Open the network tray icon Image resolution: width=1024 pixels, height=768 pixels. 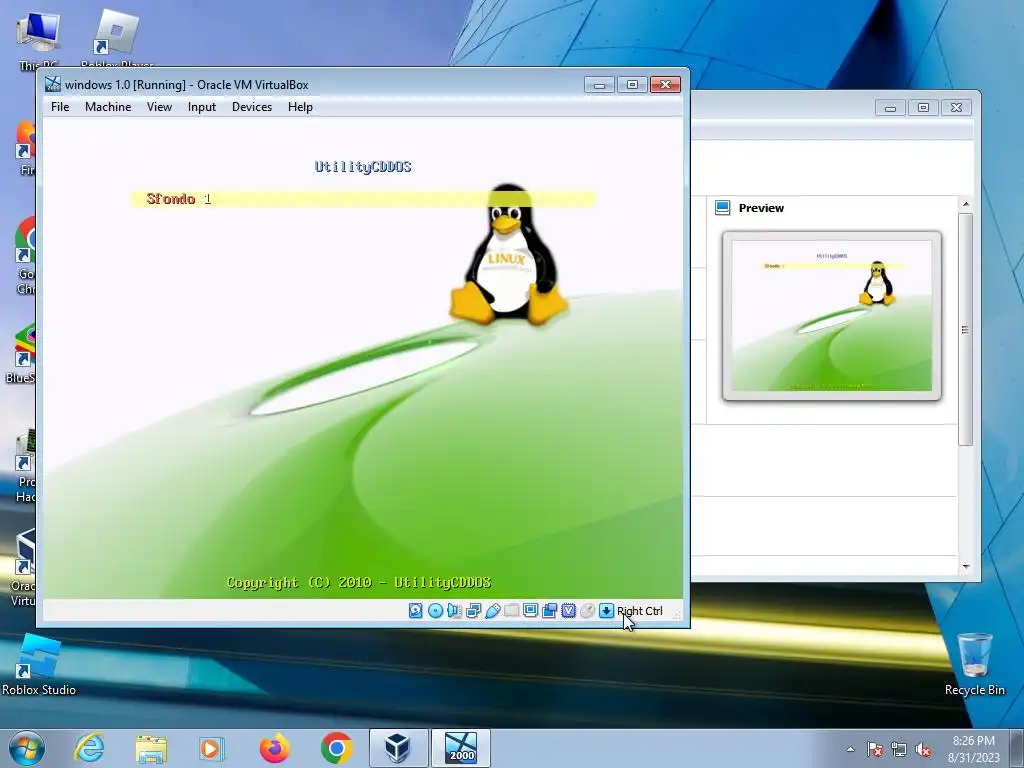[x=899, y=749]
